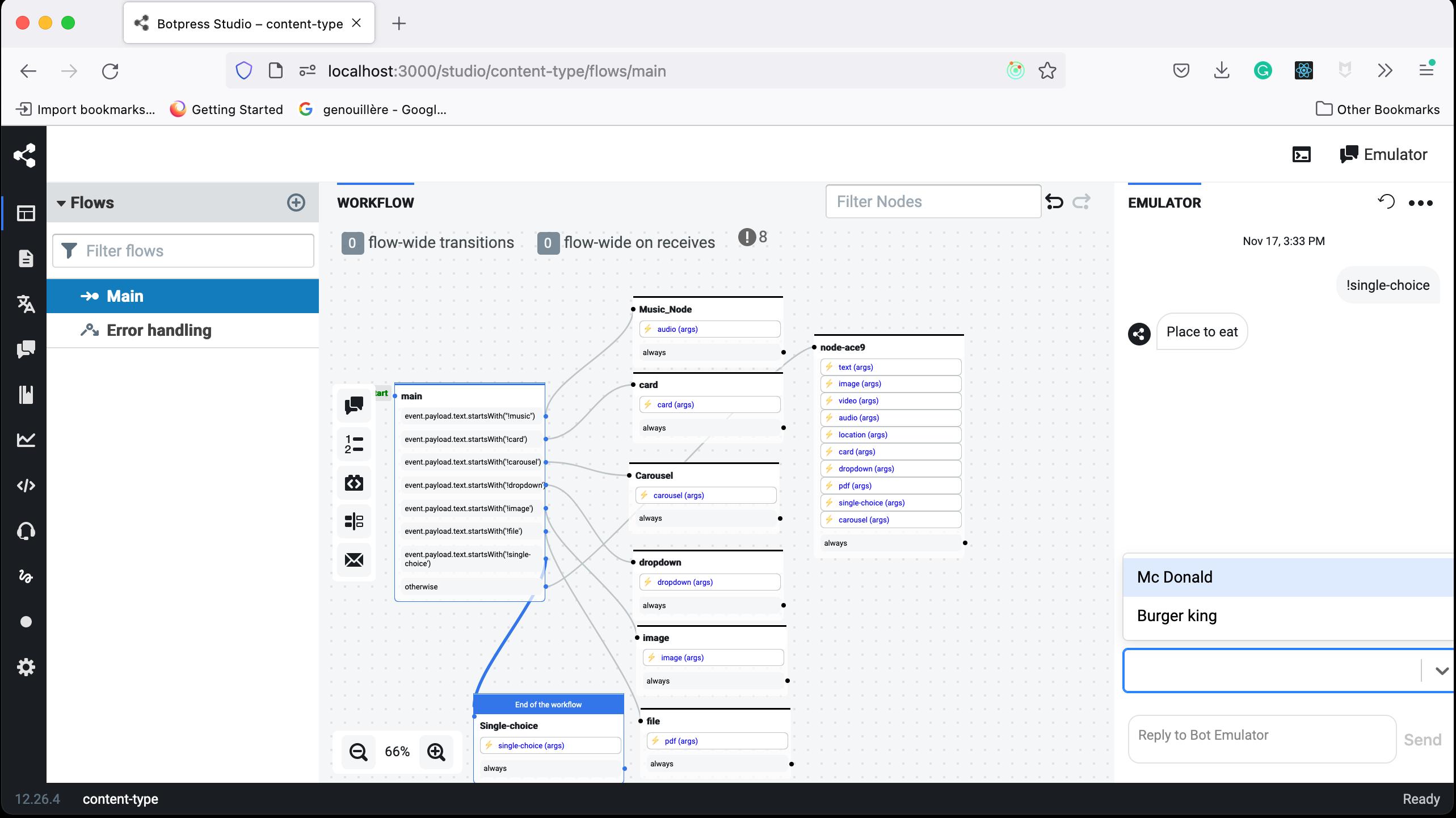
Task: Add a new flow with plus icon
Action: pos(296,203)
